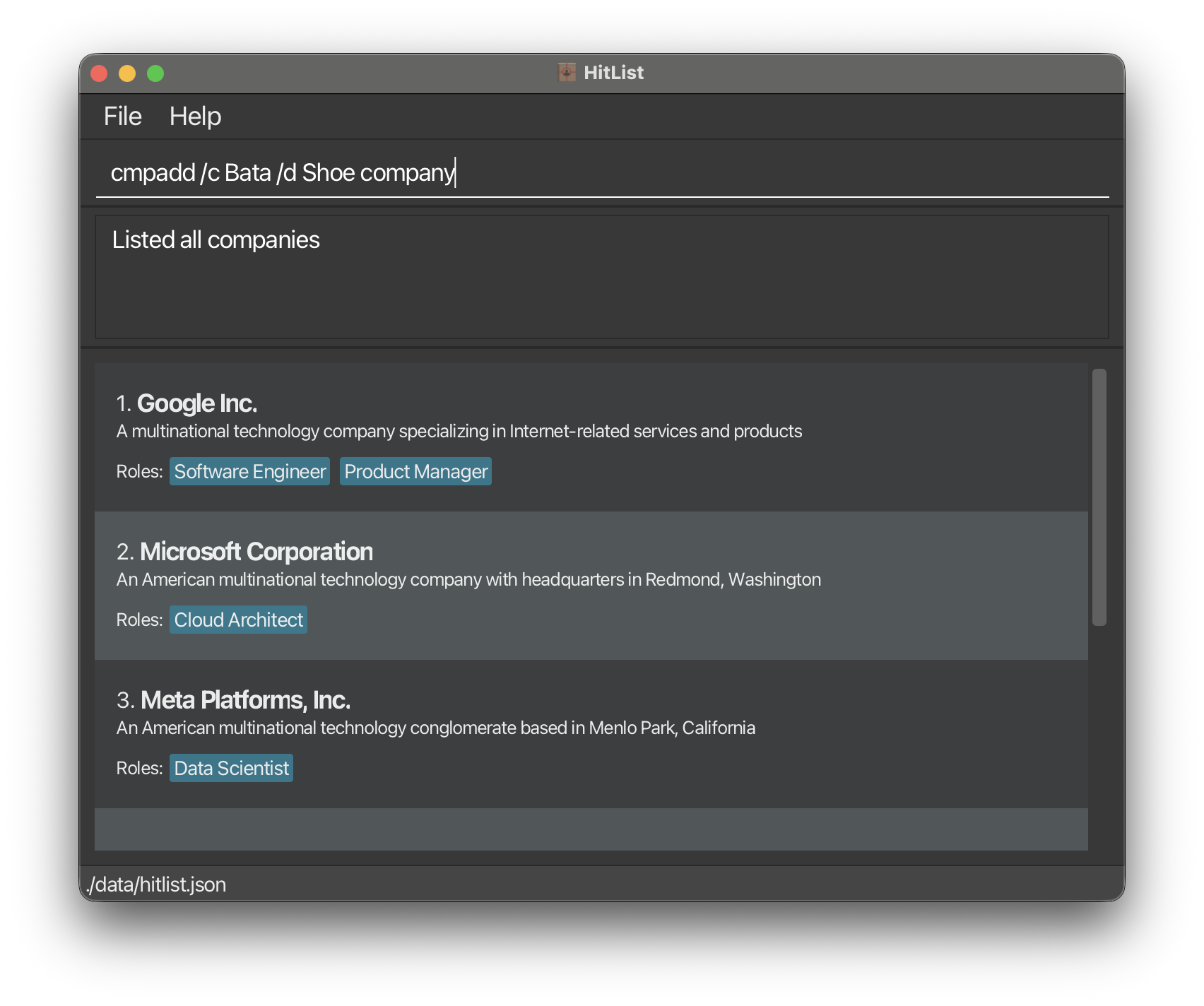1204x1006 pixels.
Task: Click the Cloud Architect role tag
Action: coord(239,620)
